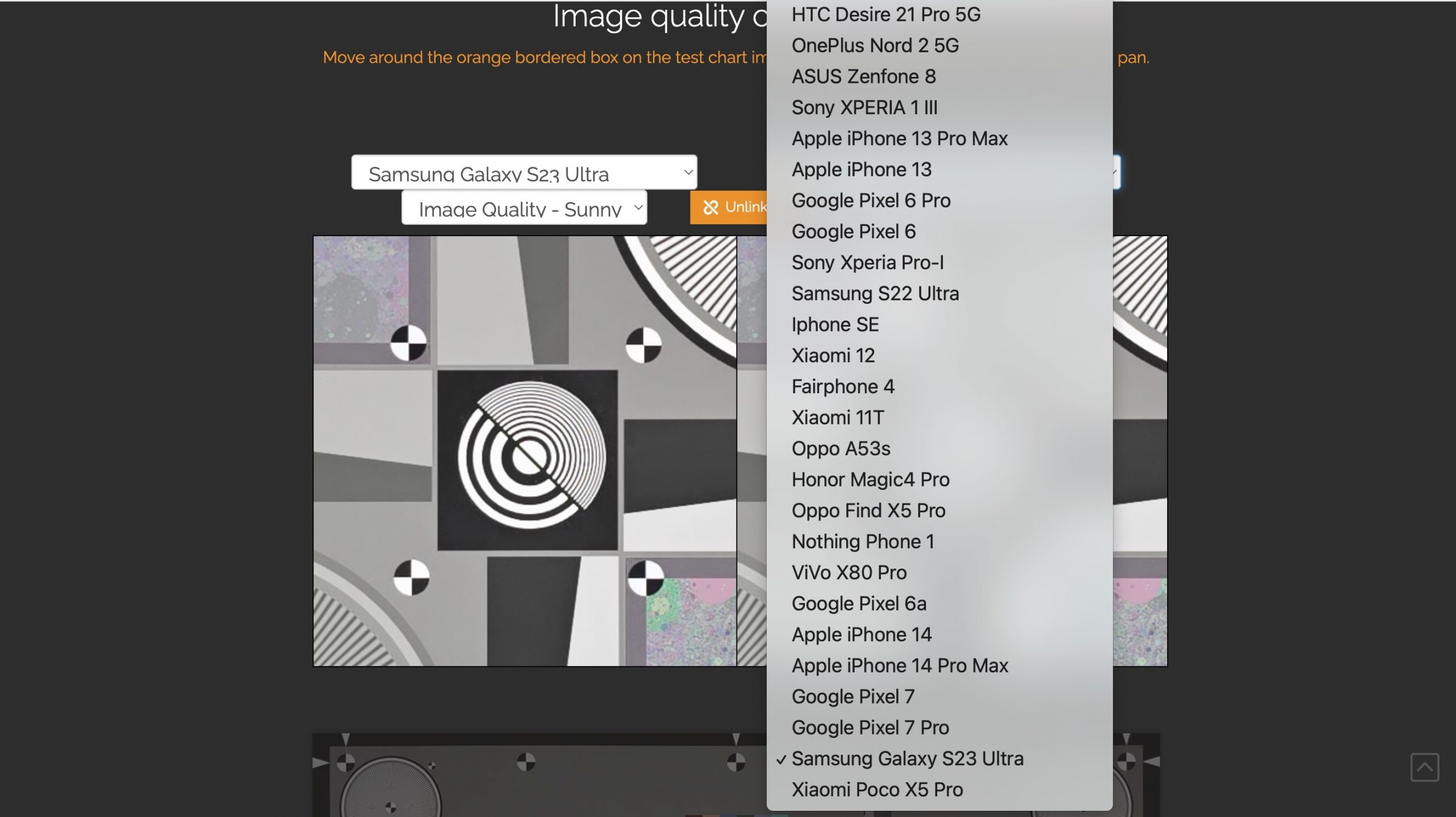Pick Samsung S22 Ultra from dropdown

click(x=875, y=294)
